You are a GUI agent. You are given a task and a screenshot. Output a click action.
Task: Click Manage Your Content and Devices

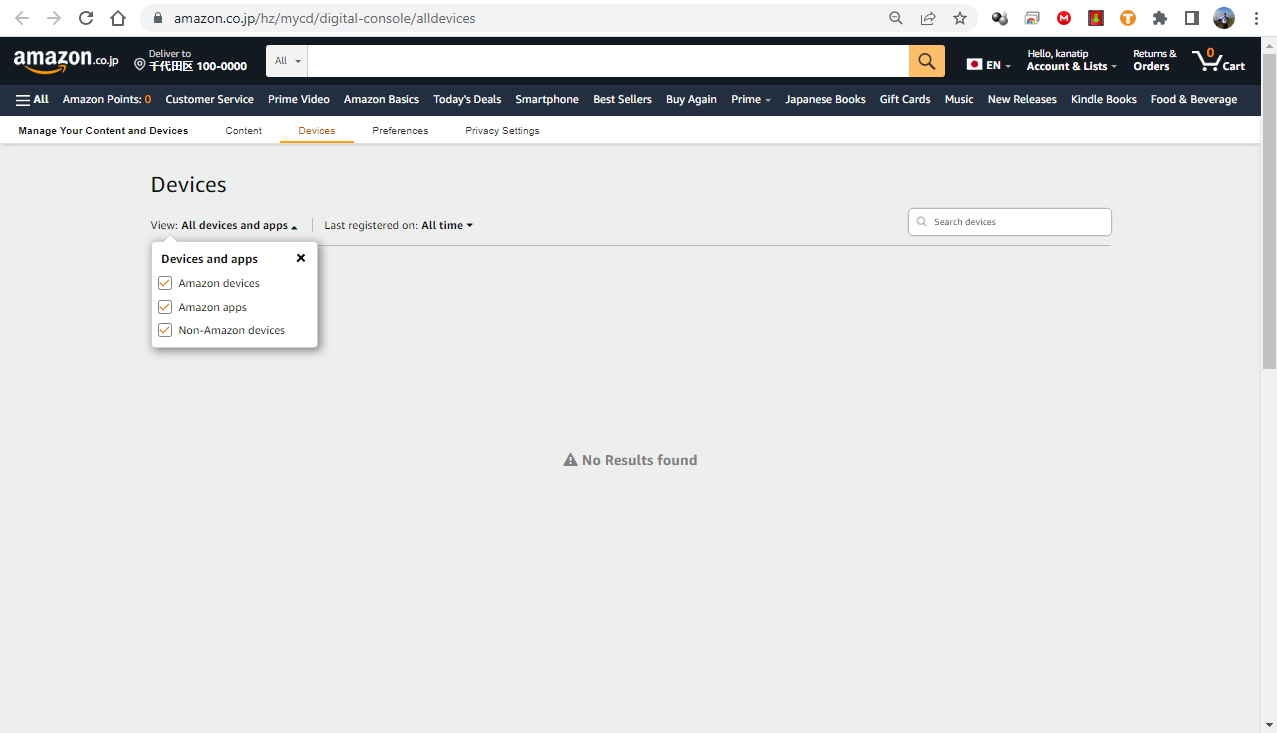(103, 131)
